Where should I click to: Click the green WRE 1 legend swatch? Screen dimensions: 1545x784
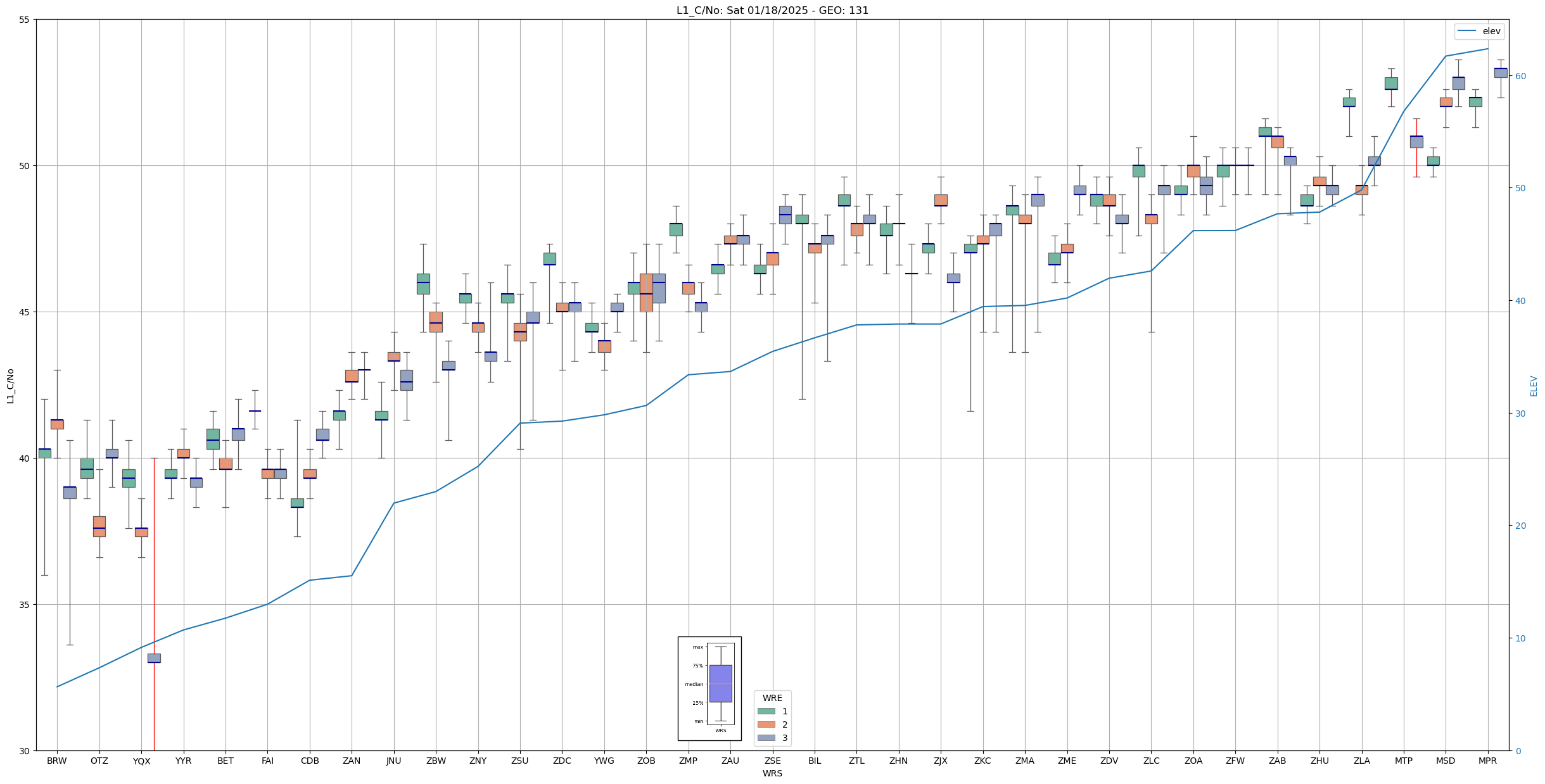pyautogui.click(x=766, y=711)
